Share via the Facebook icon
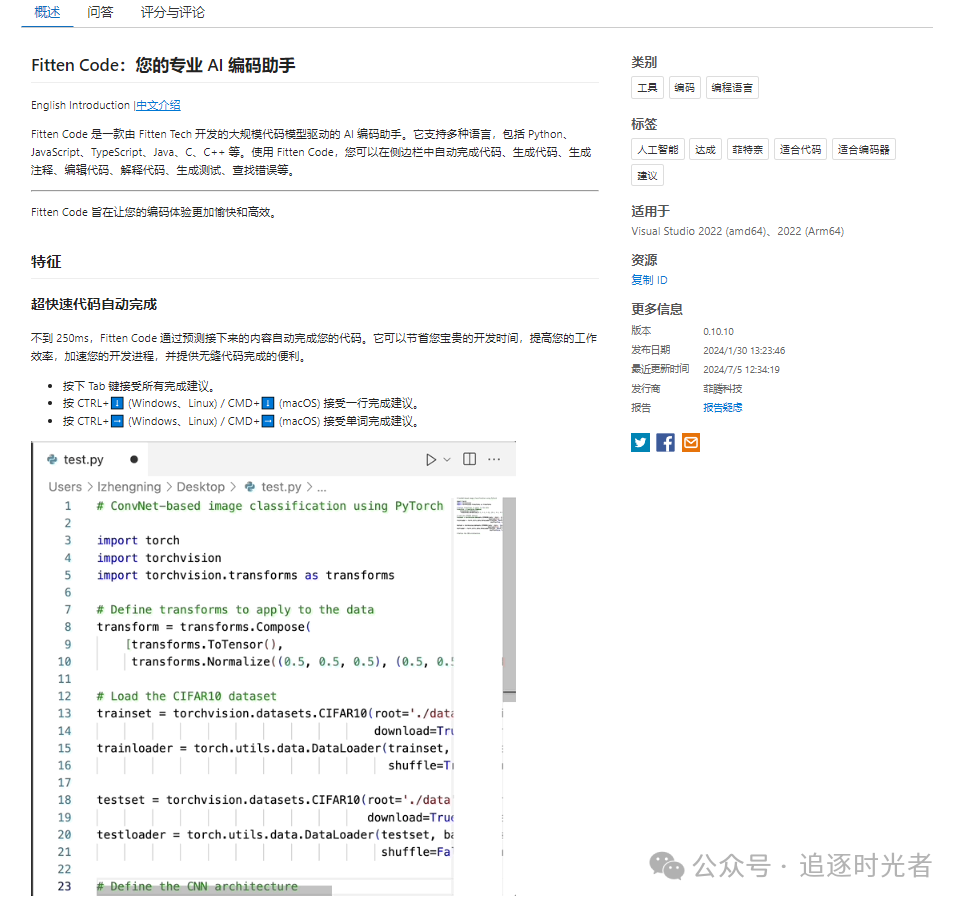This screenshot has width=963, height=904. (x=665, y=442)
